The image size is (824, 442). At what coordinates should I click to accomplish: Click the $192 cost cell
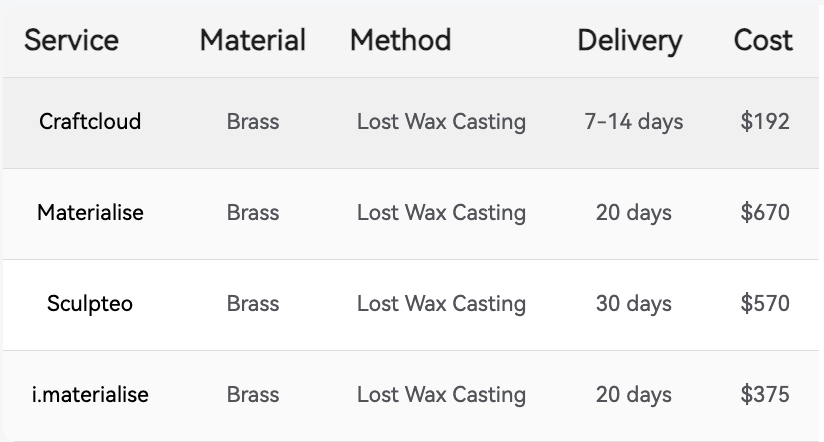point(765,121)
